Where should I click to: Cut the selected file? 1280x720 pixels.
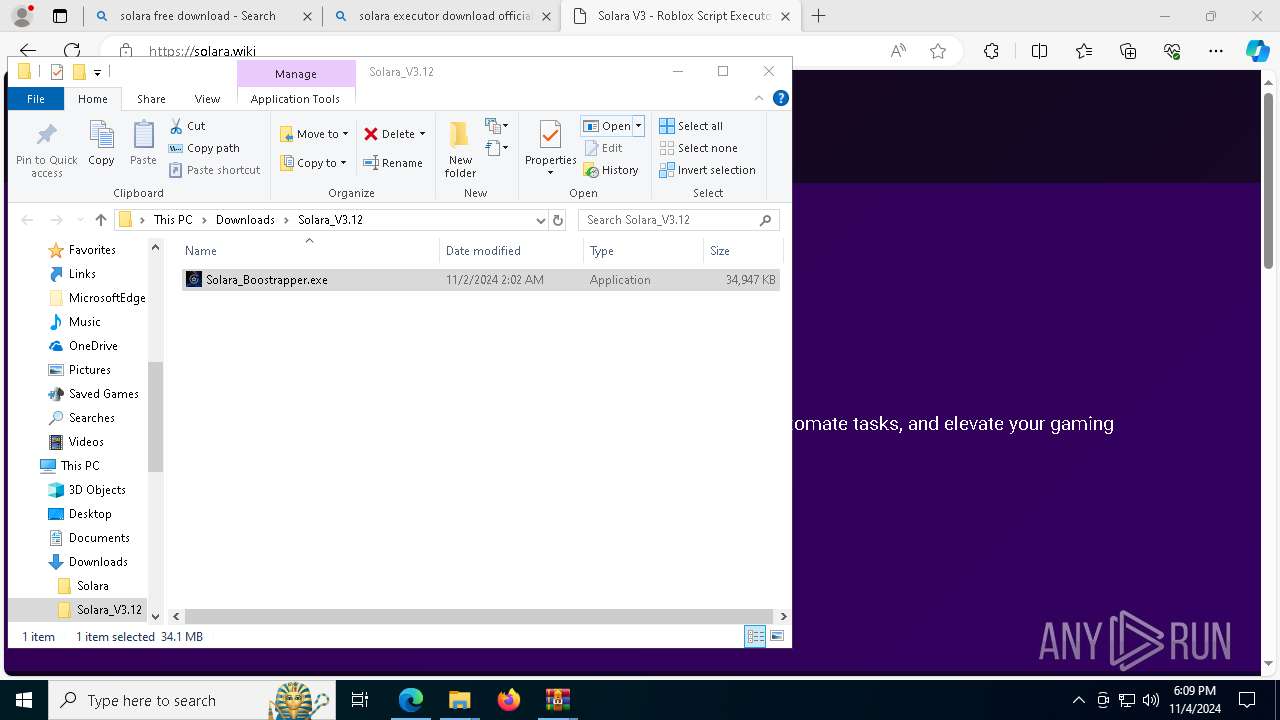187,126
